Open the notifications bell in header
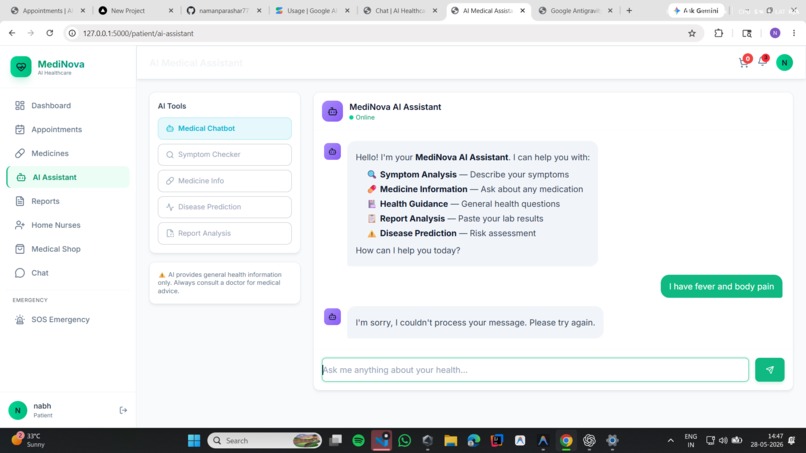 coord(763,62)
